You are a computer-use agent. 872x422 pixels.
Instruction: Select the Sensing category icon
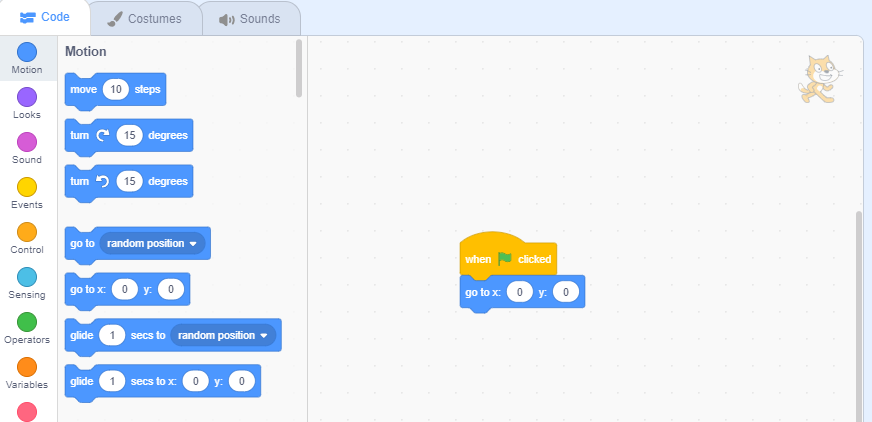(27, 277)
